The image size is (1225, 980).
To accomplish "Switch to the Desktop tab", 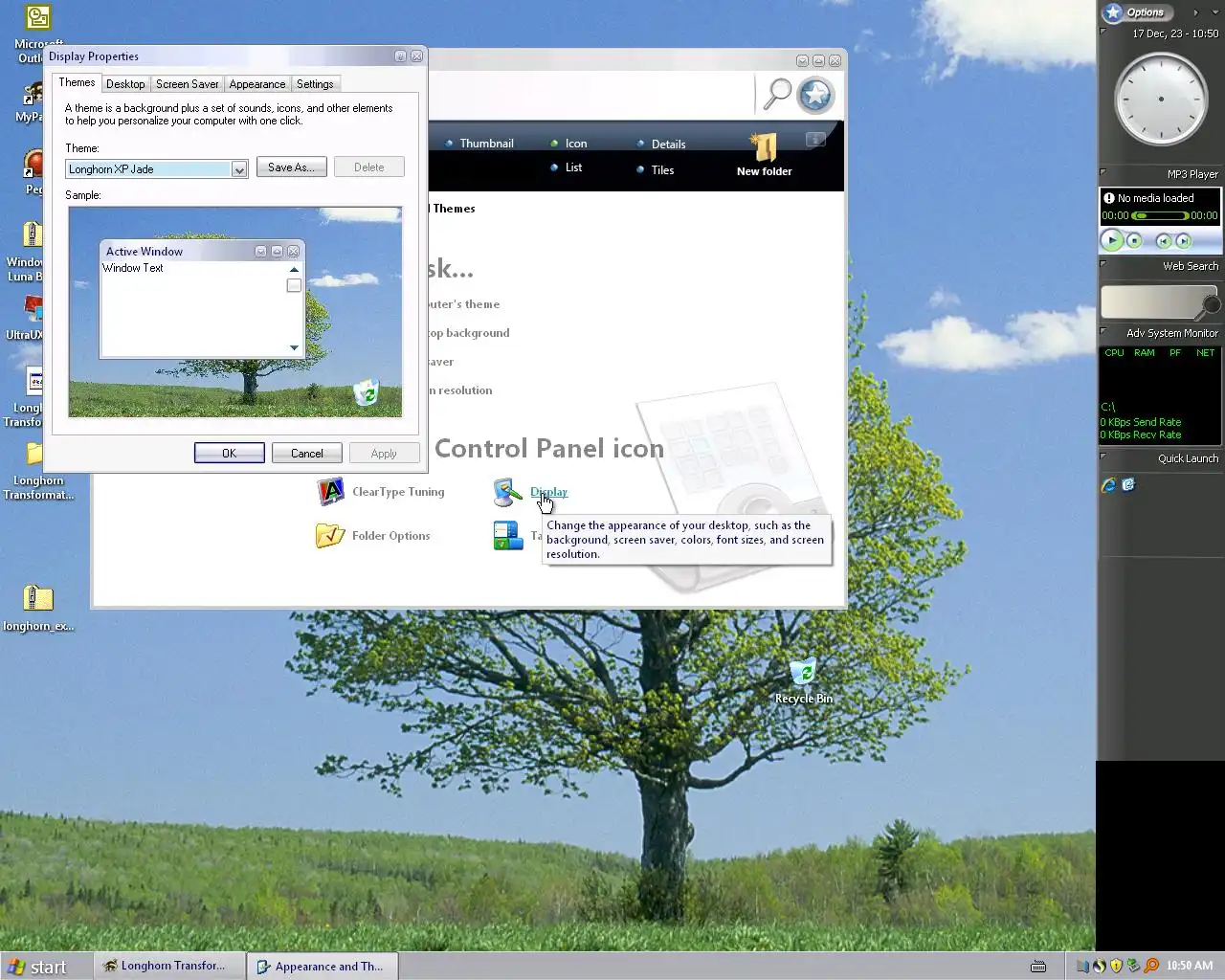I will [x=125, y=84].
